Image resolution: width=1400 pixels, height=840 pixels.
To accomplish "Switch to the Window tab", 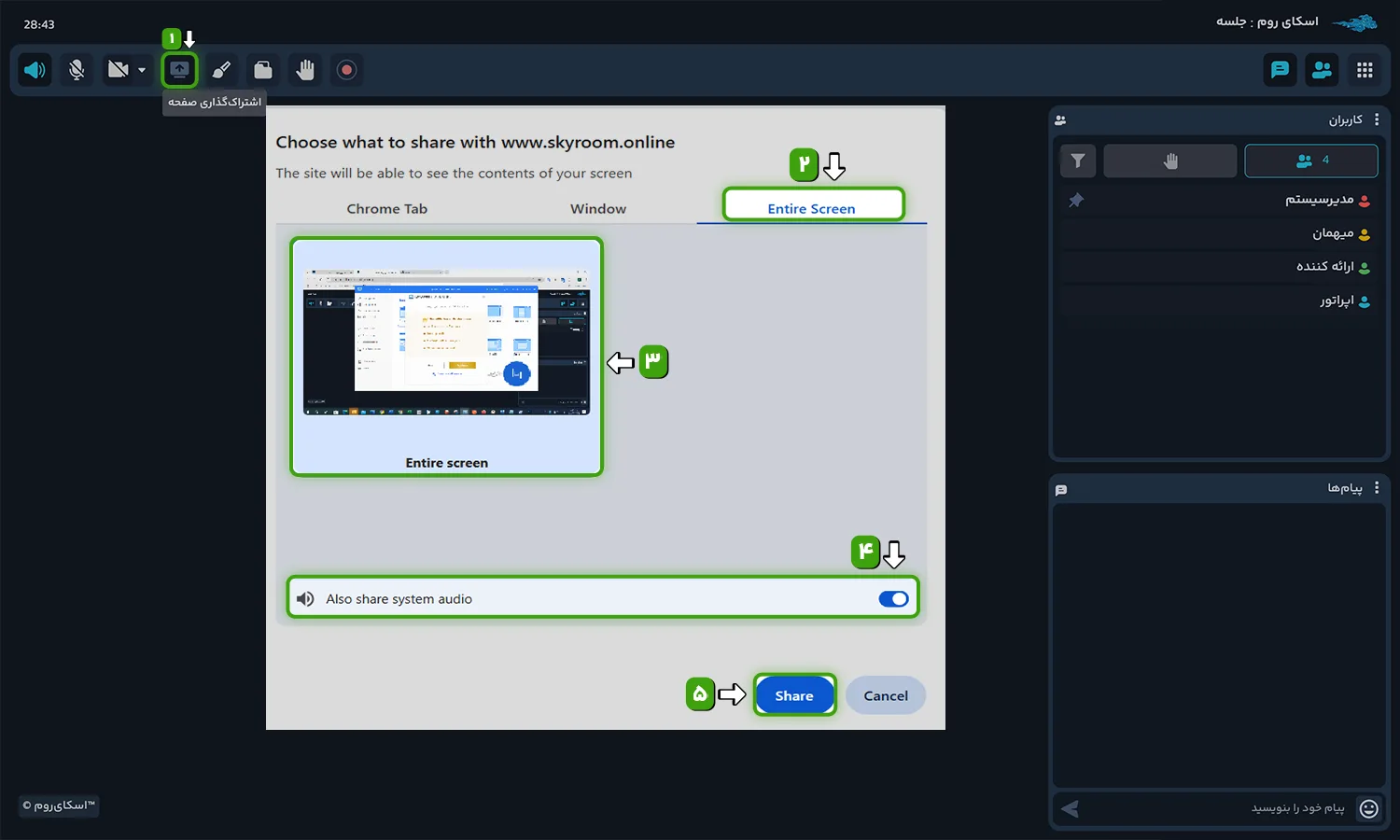I will pos(598,209).
